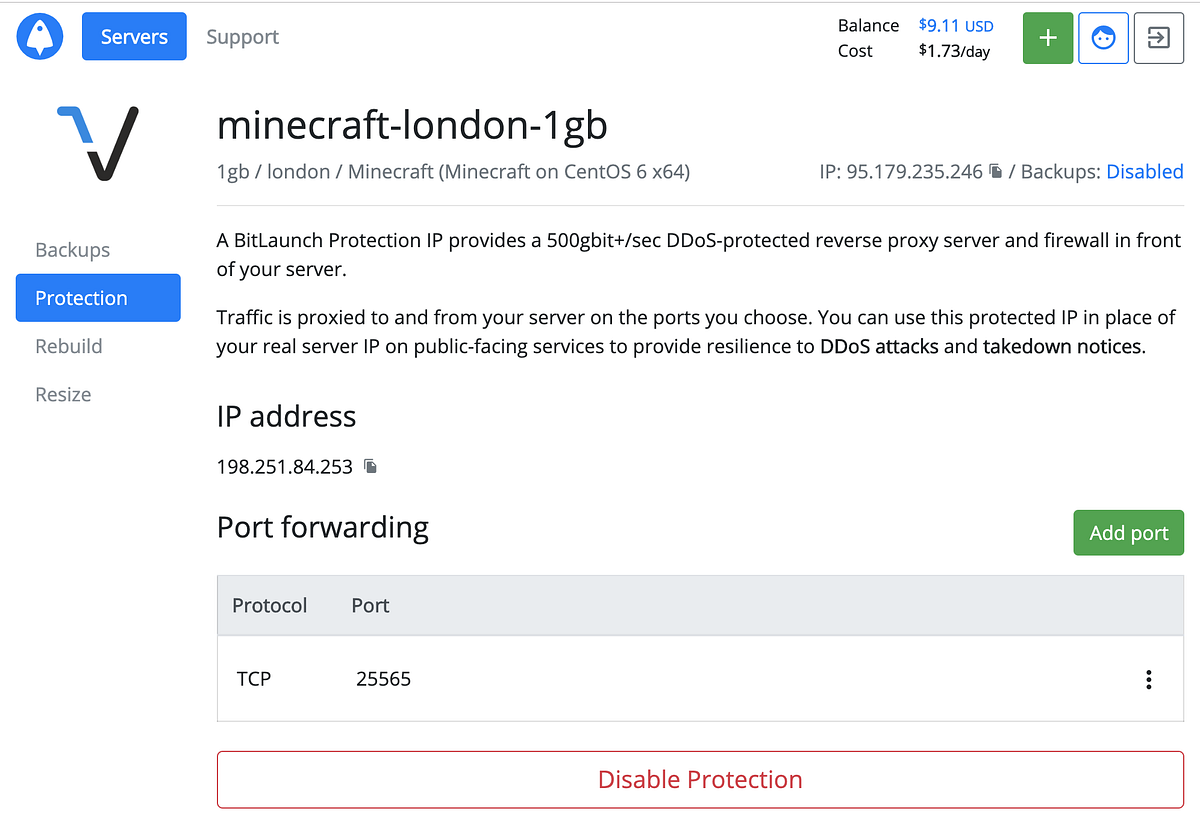The width and height of the screenshot is (1200, 822).
Task: Copy the server IP address 95.179.235.246
Action: (x=994, y=171)
